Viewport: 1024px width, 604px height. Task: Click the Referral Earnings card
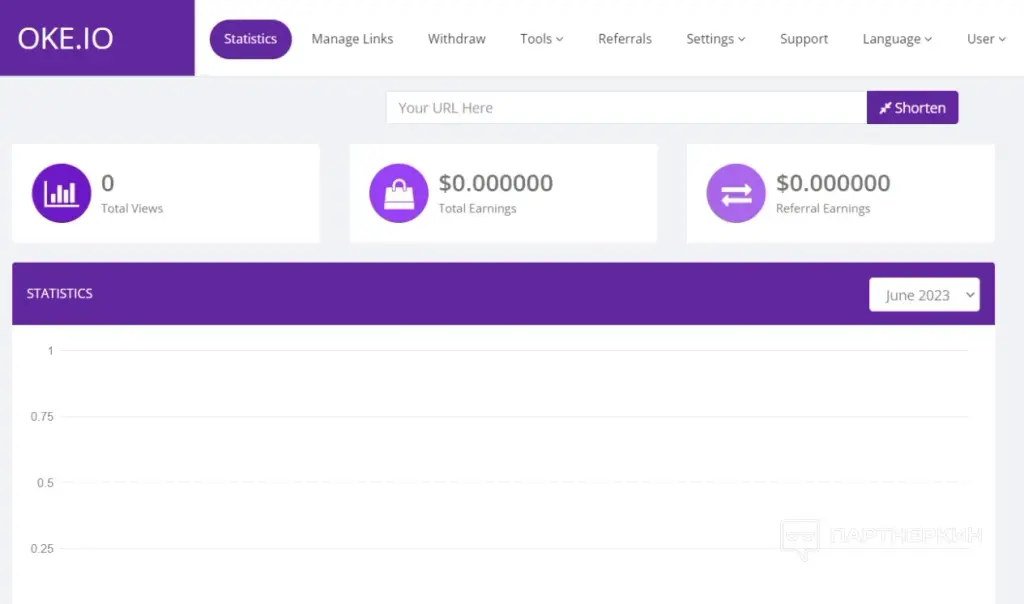[840, 193]
